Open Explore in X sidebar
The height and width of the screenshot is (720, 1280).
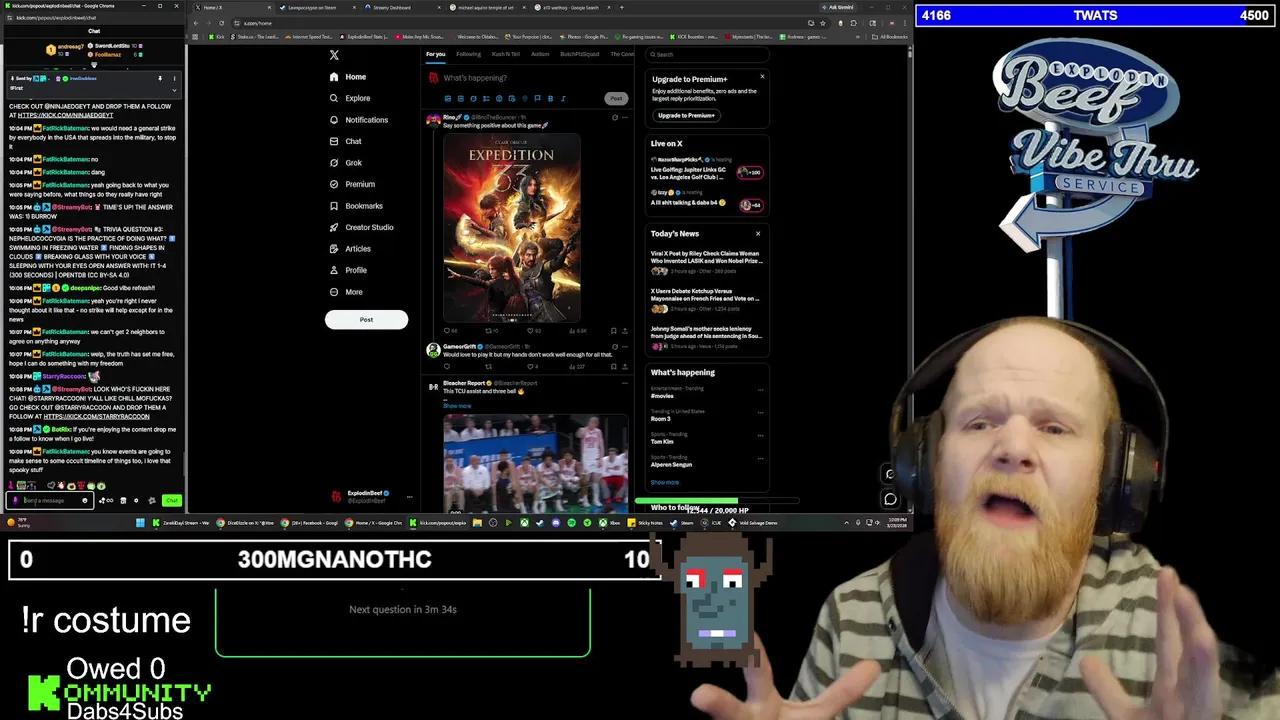[350, 98]
